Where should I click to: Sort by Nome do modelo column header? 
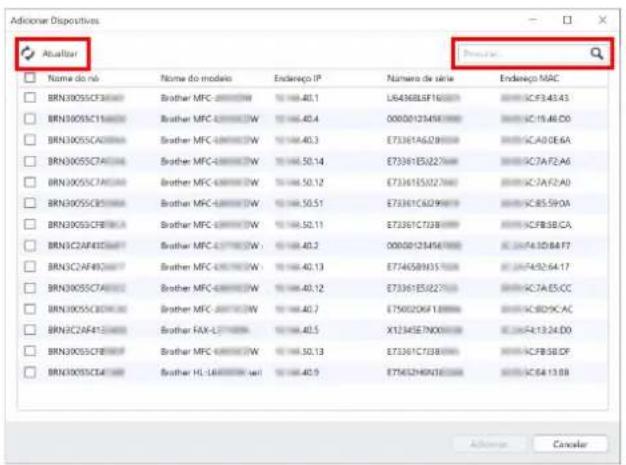pyautogui.click(x=196, y=78)
